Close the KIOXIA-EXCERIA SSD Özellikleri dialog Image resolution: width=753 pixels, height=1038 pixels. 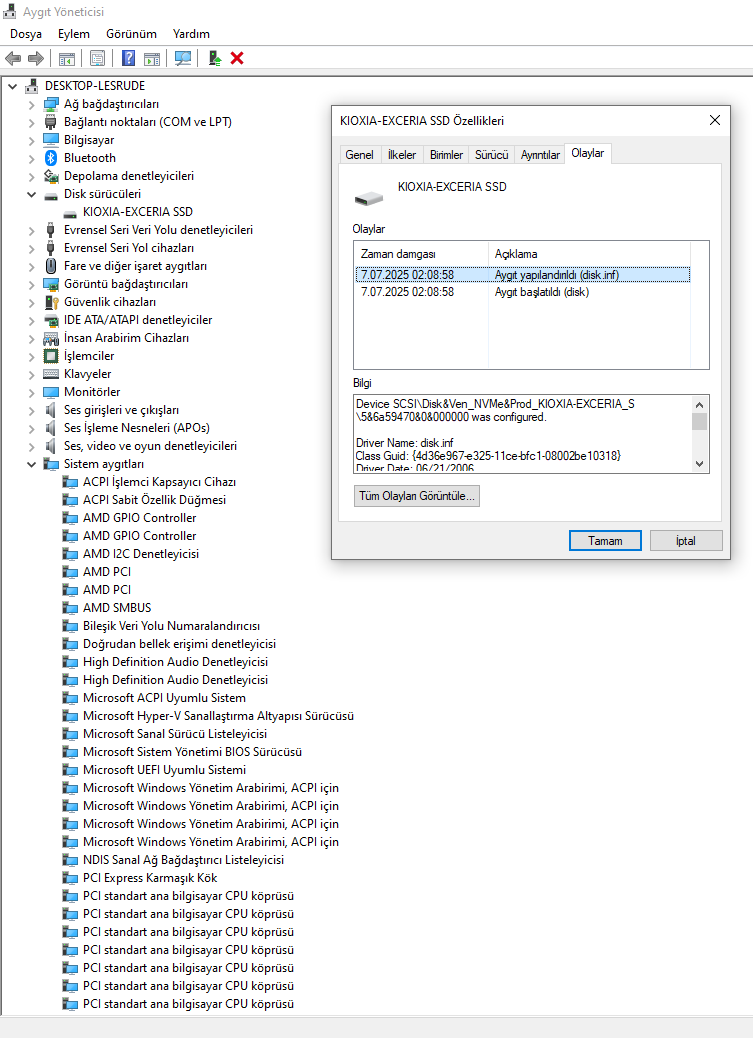[715, 120]
